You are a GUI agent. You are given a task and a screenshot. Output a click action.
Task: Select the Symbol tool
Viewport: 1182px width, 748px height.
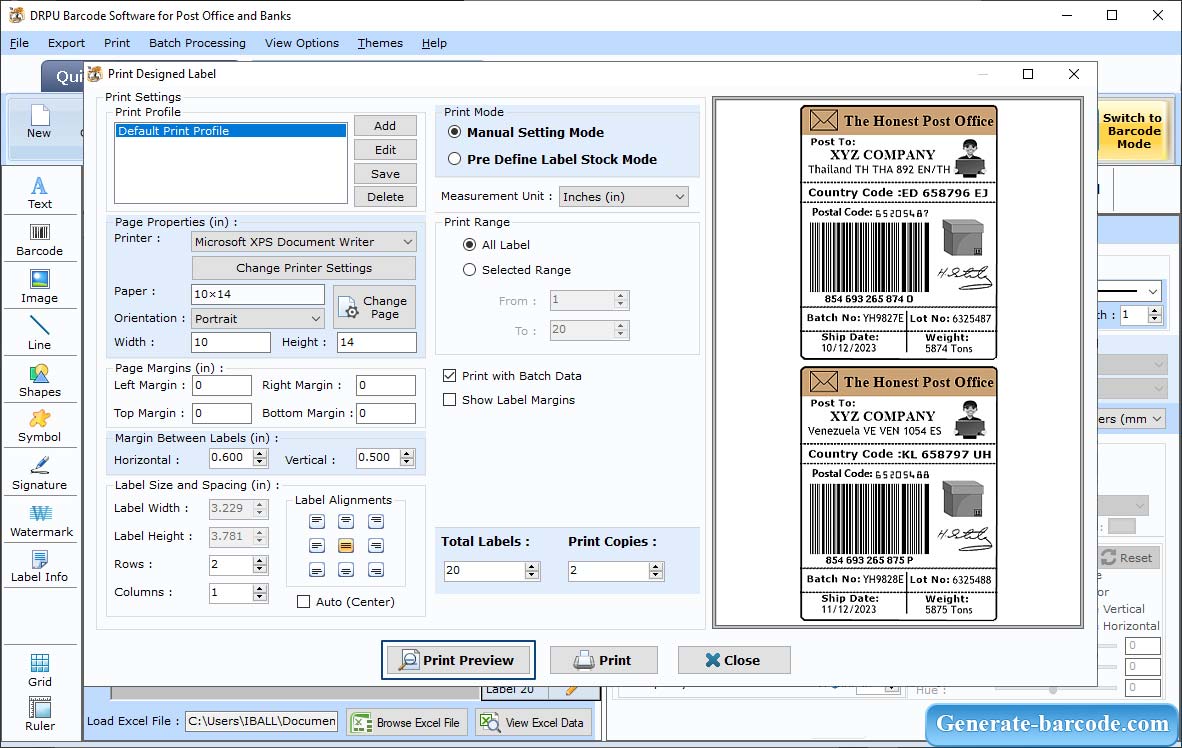(x=39, y=426)
